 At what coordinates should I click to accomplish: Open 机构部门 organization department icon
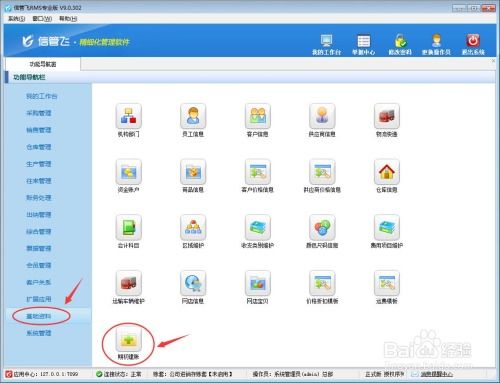tap(128, 116)
